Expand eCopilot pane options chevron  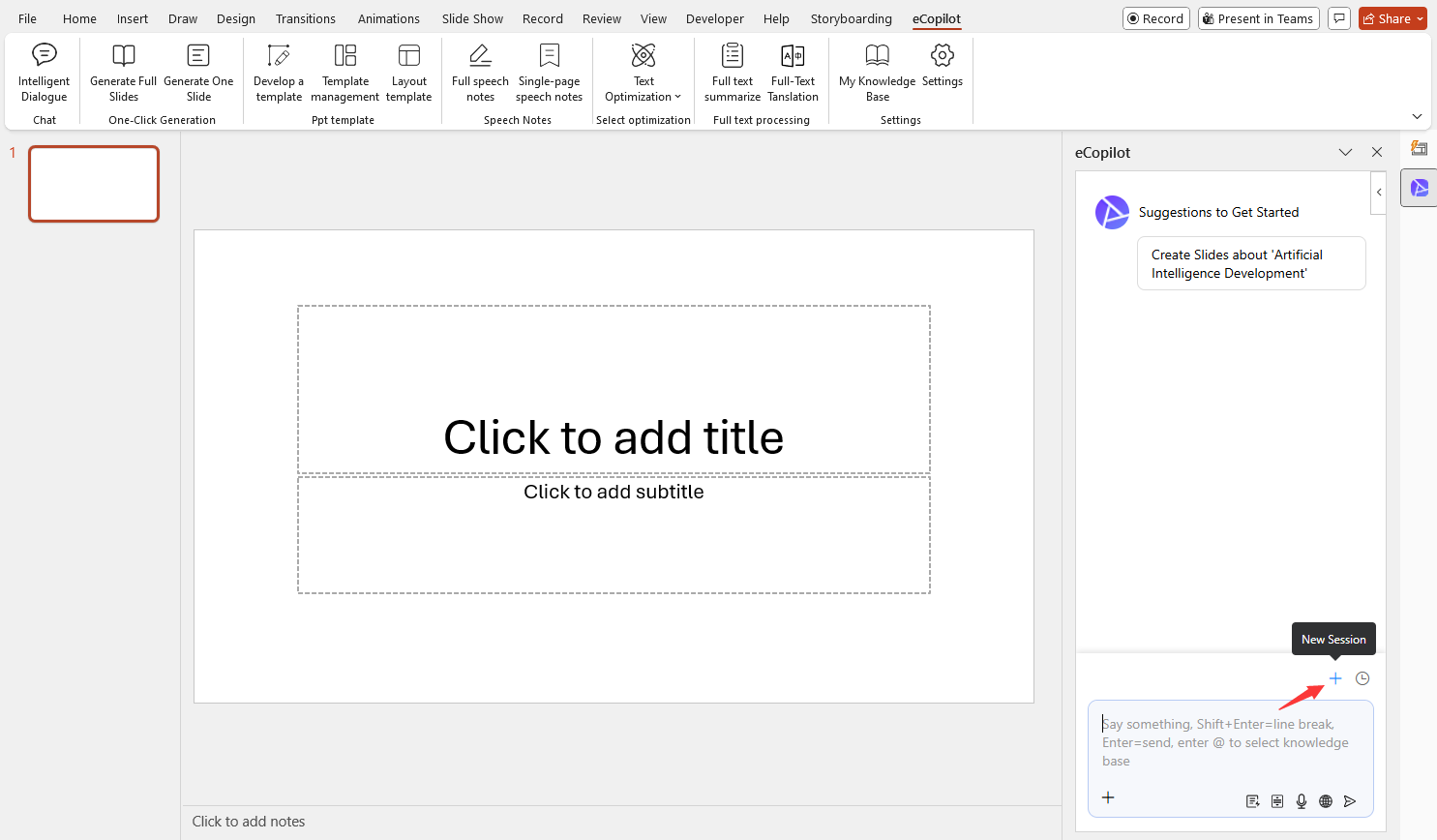[1345, 152]
